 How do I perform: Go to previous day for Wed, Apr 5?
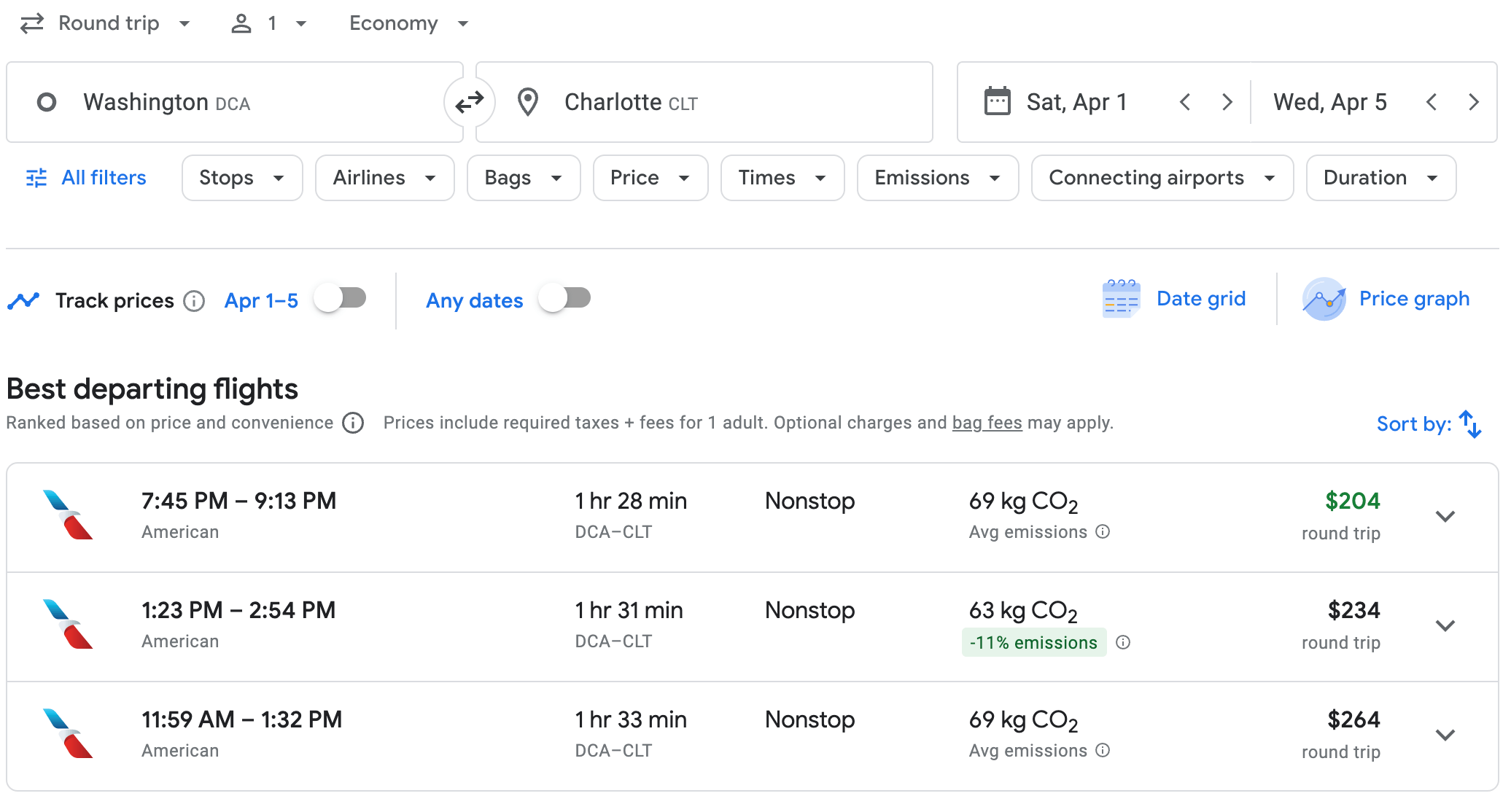tap(1432, 102)
